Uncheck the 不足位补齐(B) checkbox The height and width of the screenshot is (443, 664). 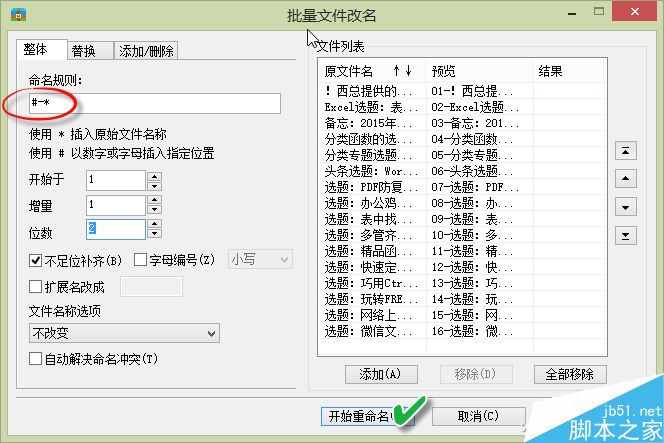(36, 260)
